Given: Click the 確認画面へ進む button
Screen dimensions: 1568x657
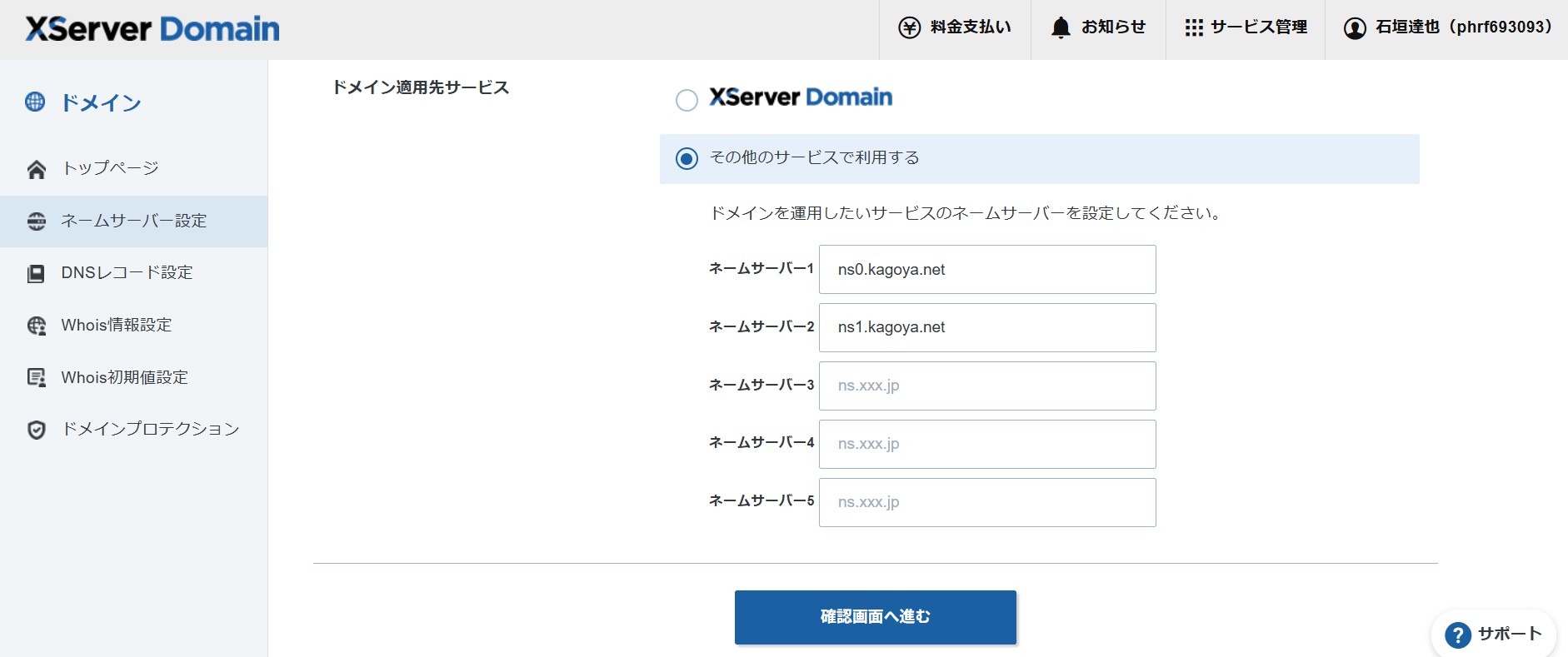Looking at the screenshot, I should pos(876,617).
